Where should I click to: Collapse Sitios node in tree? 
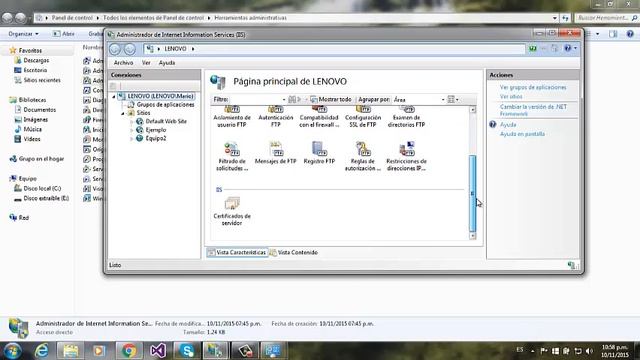tap(123, 113)
